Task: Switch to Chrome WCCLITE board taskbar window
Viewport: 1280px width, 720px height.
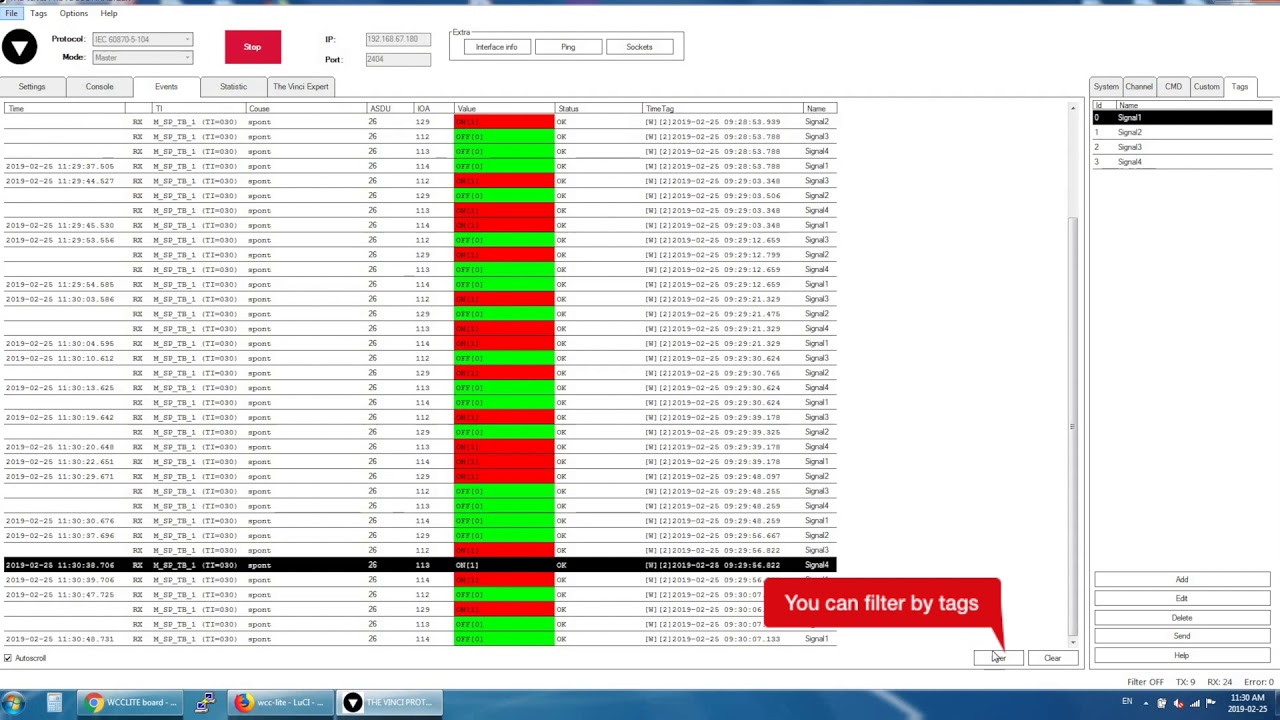Action: pyautogui.click(x=132, y=703)
